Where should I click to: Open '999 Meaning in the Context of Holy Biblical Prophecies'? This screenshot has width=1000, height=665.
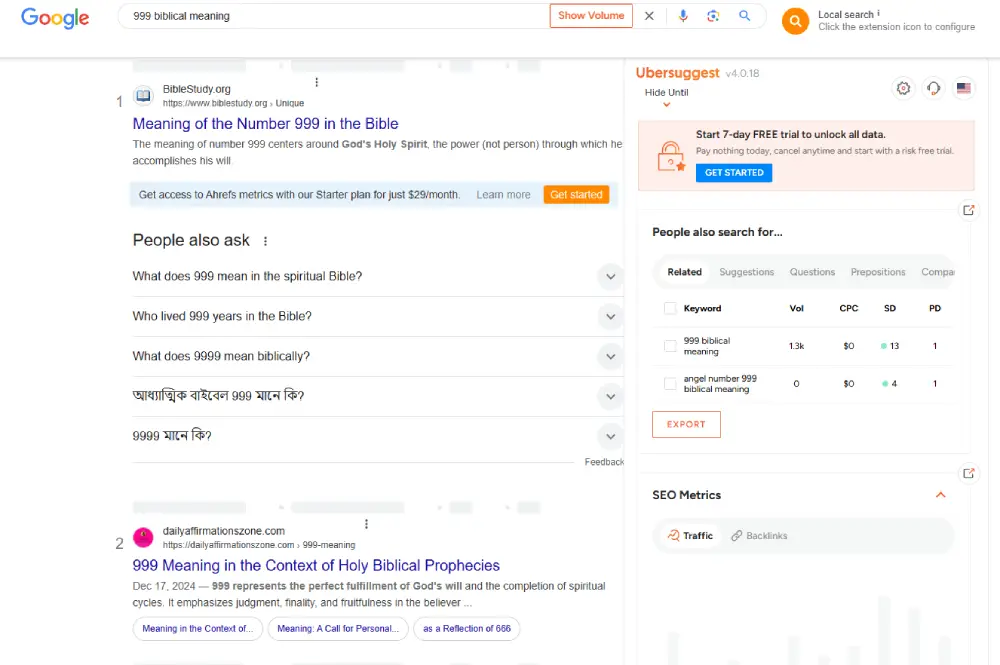pos(316,566)
